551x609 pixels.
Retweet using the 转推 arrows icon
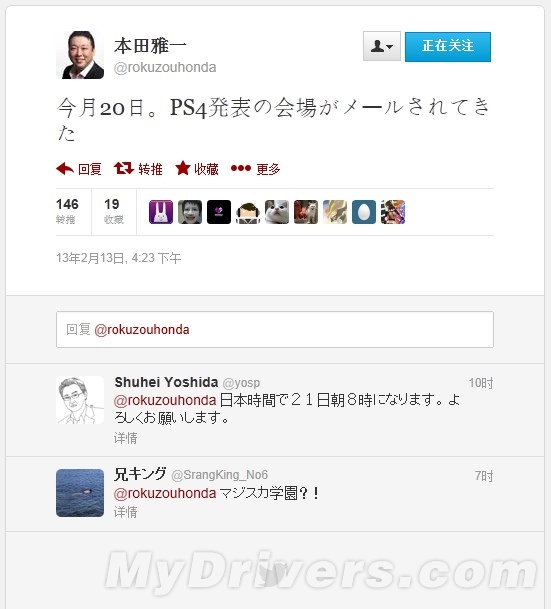123,169
